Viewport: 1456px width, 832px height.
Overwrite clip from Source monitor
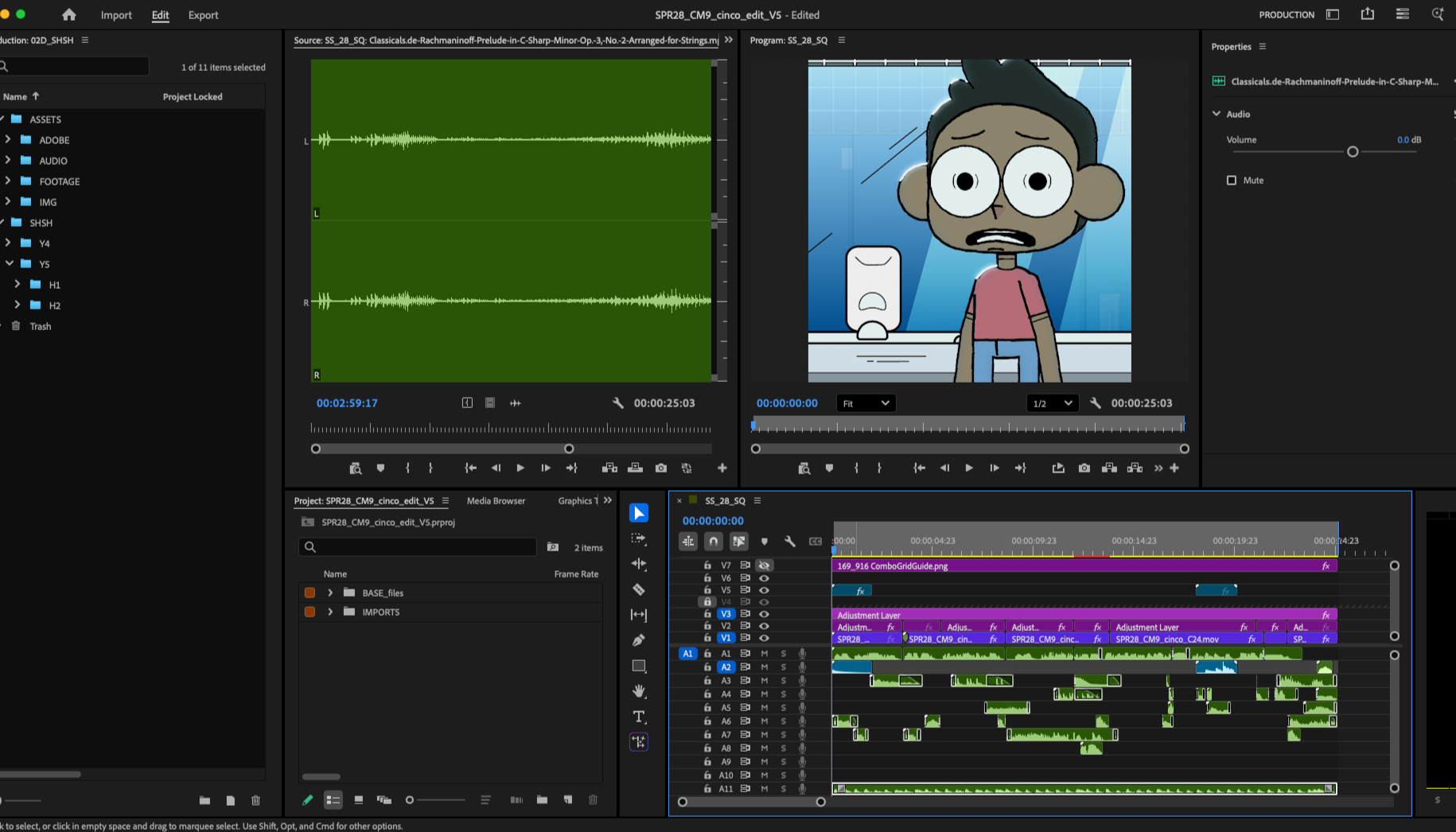click(635, 468)
